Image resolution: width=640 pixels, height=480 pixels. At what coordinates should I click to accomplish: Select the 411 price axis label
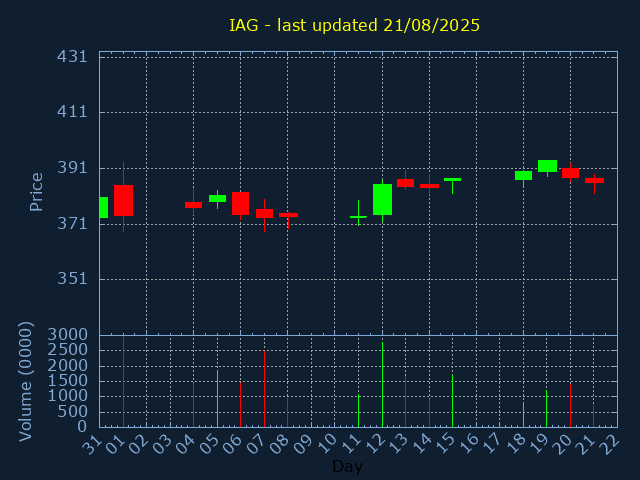72,112
